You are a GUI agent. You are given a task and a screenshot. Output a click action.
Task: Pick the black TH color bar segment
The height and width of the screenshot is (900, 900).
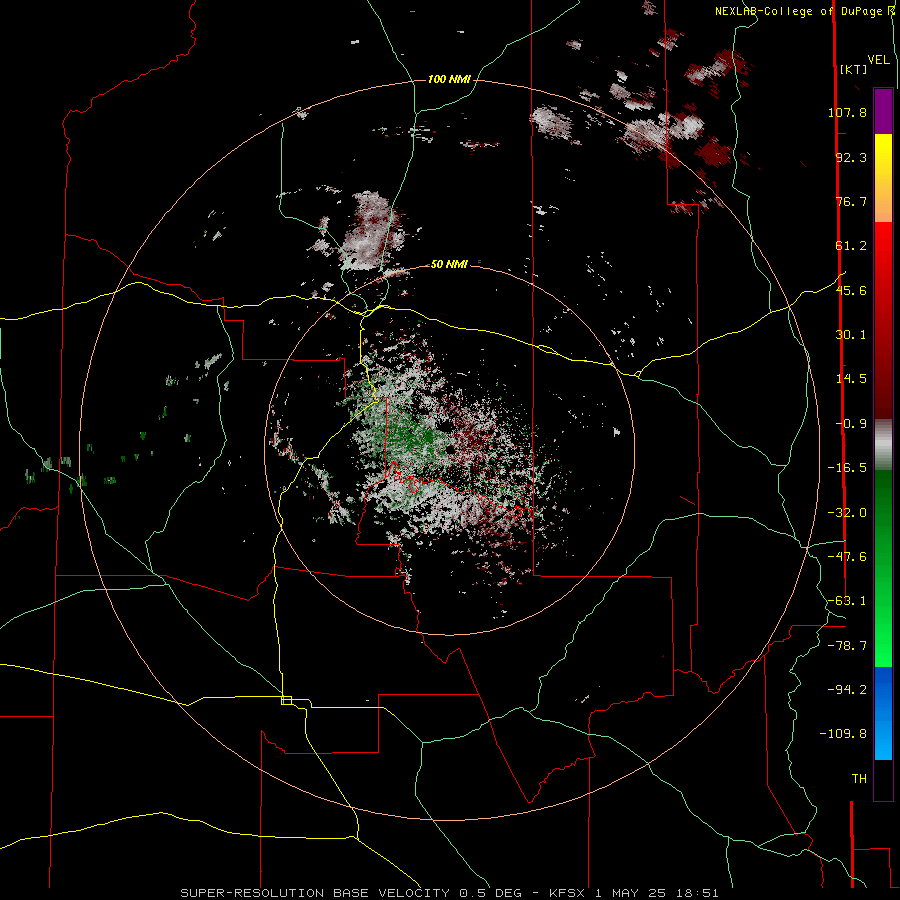click(883, 779)
